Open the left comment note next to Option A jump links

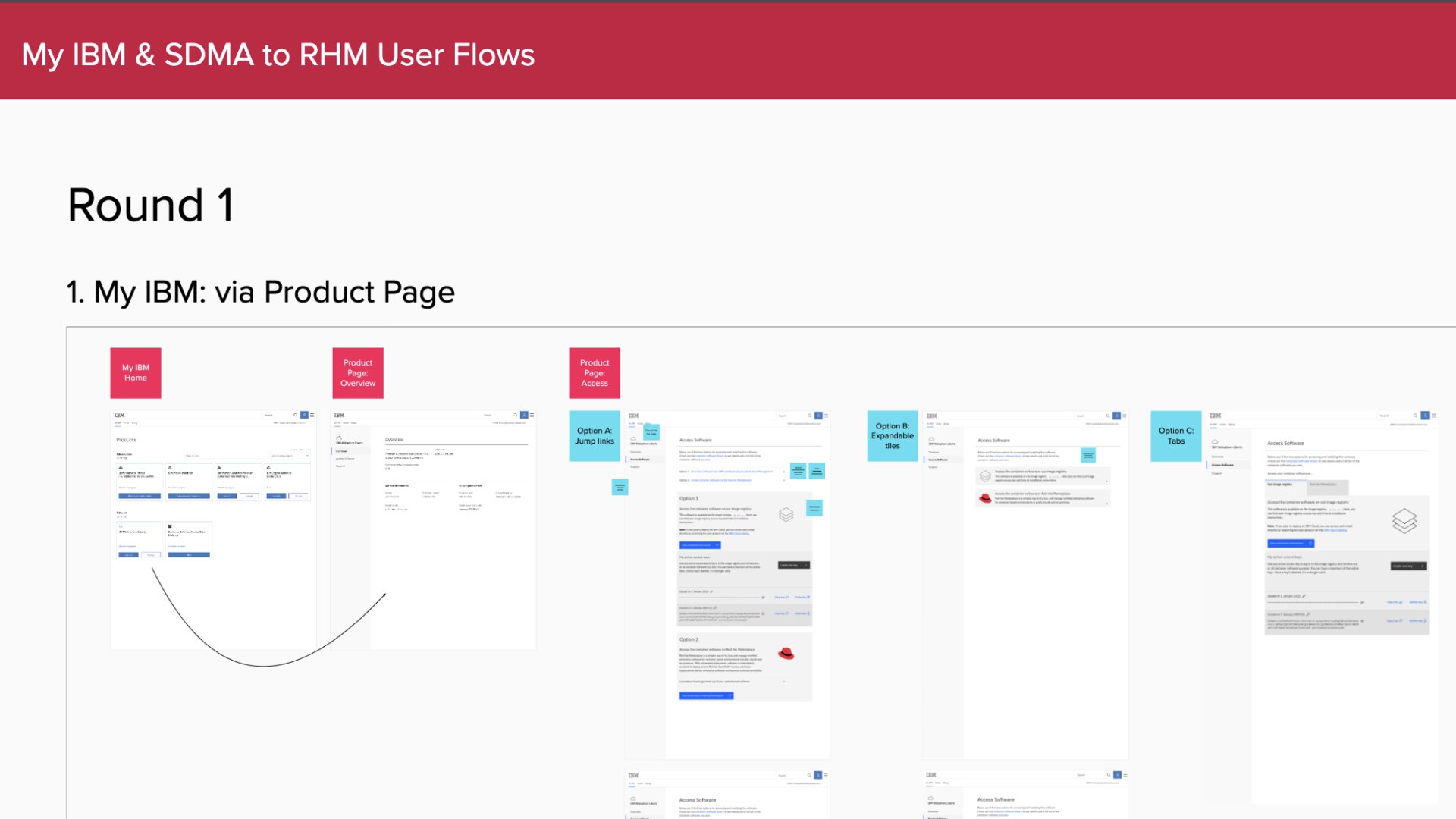798,471
